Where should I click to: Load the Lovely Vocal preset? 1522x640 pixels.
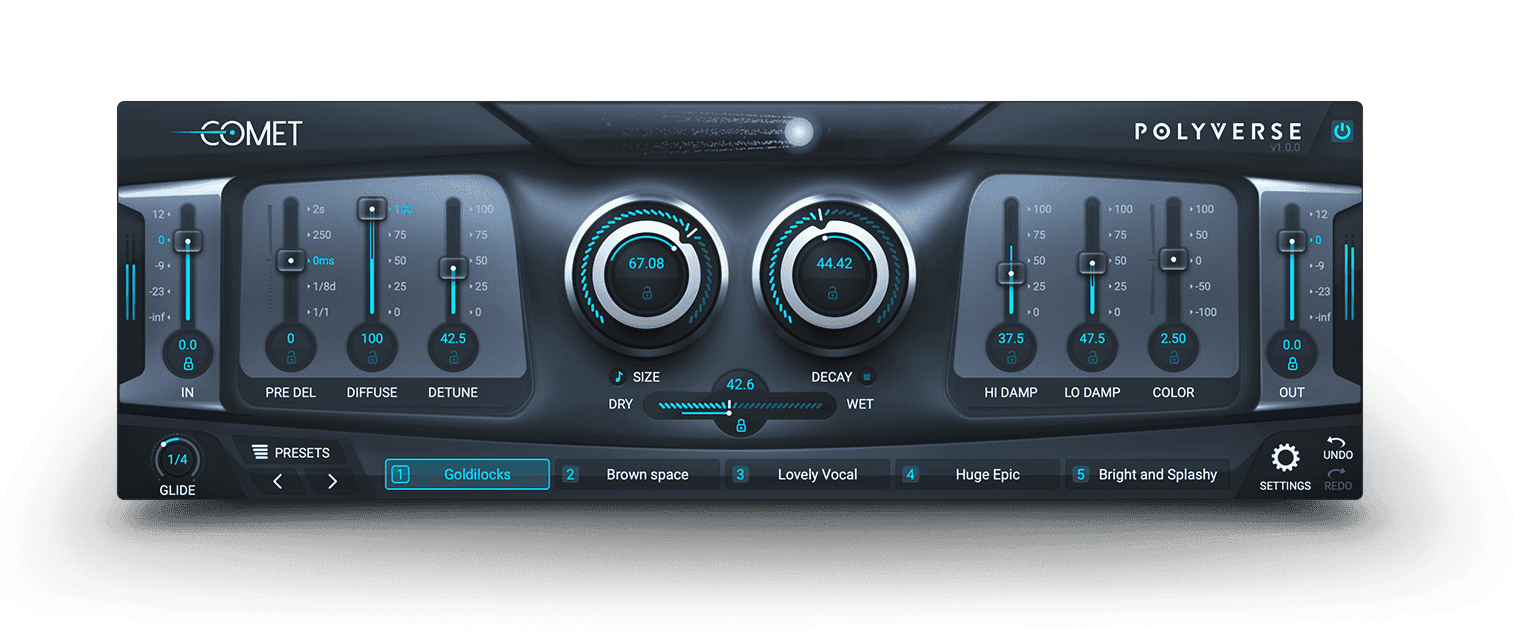[x=809, y=475]
